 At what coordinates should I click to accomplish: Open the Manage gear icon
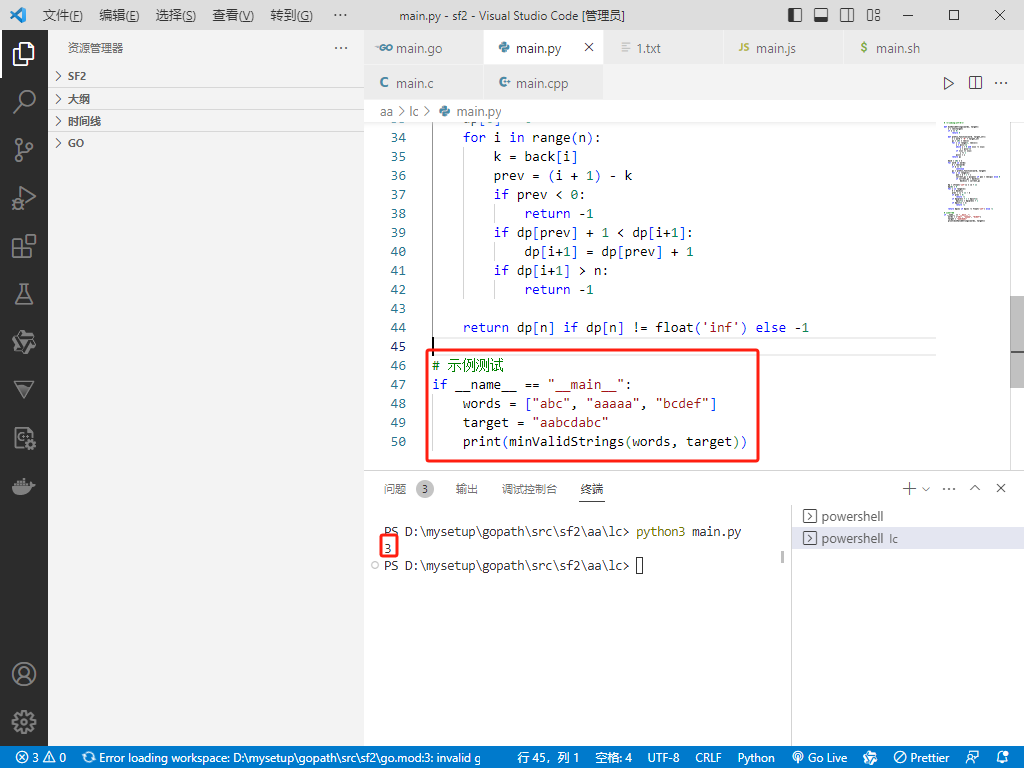coord(24,722)
